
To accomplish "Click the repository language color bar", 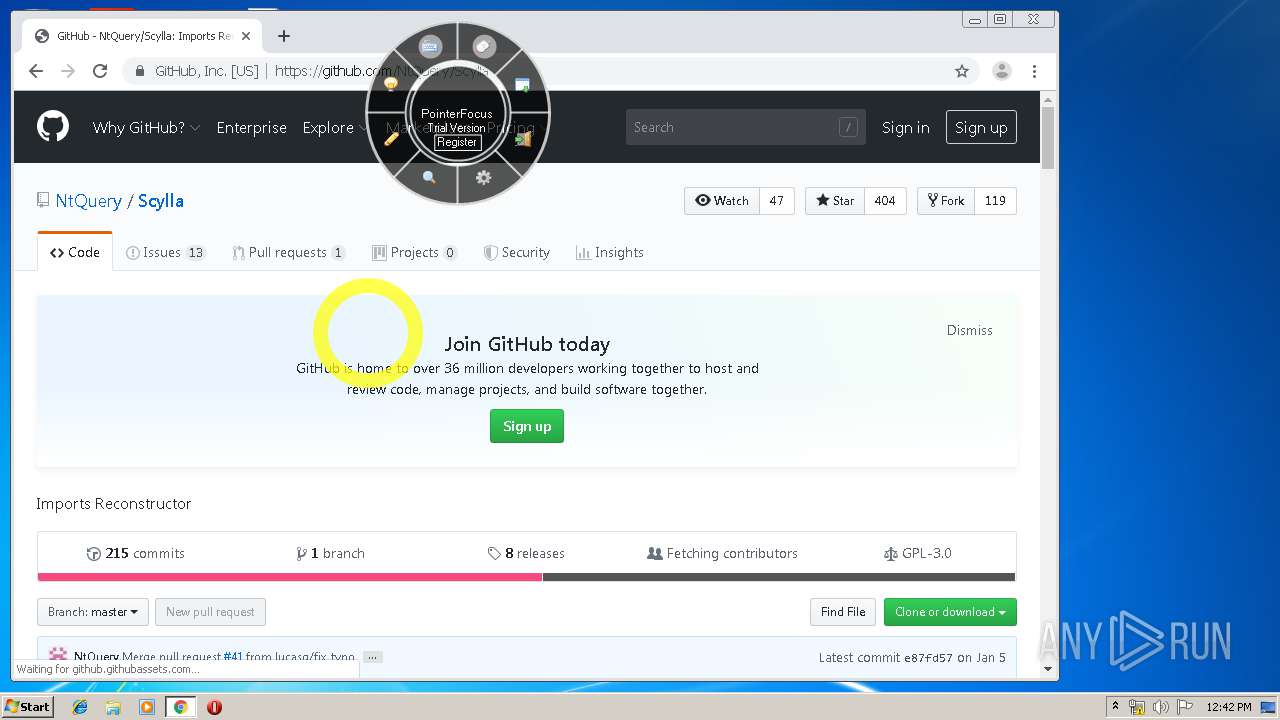I will (x=527, y=577).
